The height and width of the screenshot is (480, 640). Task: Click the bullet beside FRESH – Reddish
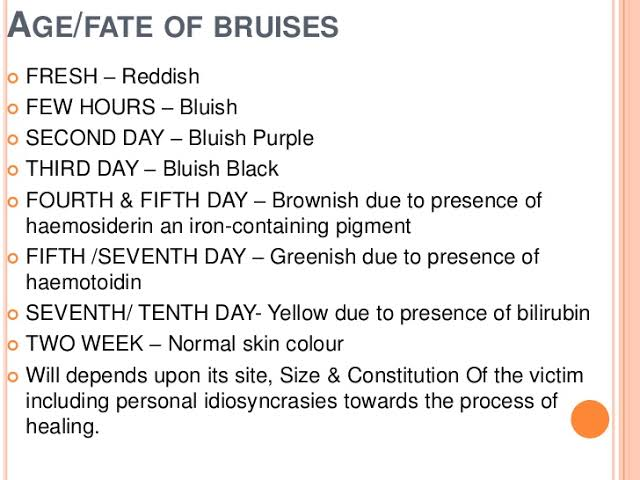(13, 78)
